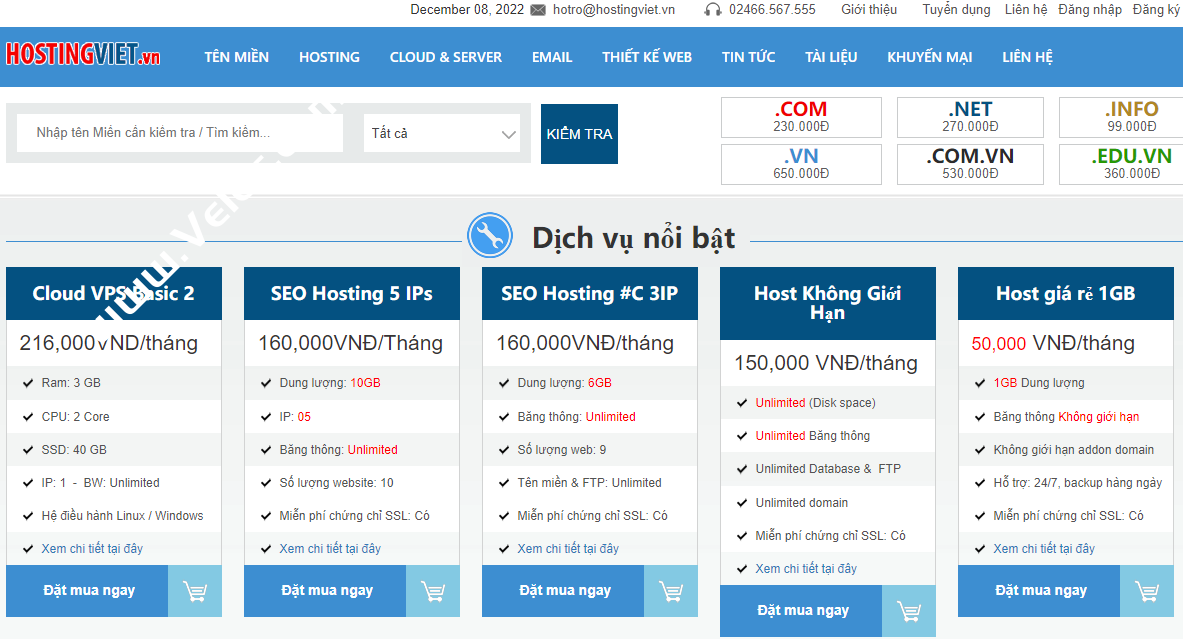Viewport: 1183px width, 639px height.
Task: Click the cart icon on Host giá rẻ 1GB card
Action: tap(1147, 591)
